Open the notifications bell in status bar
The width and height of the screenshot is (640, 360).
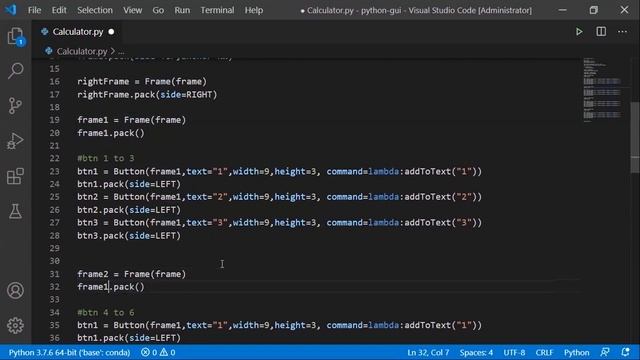click(x=625, y=352)
